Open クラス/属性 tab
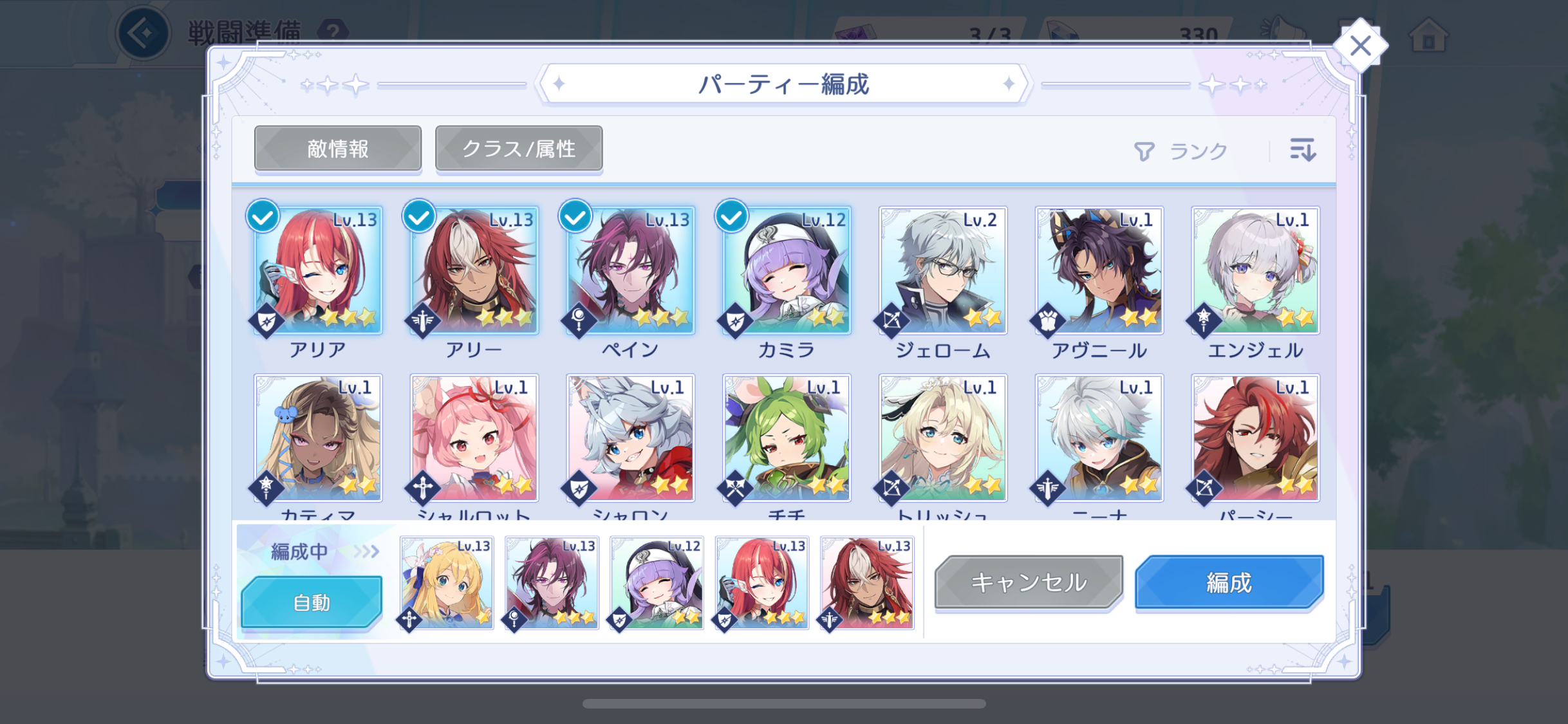 coord(519,149)
